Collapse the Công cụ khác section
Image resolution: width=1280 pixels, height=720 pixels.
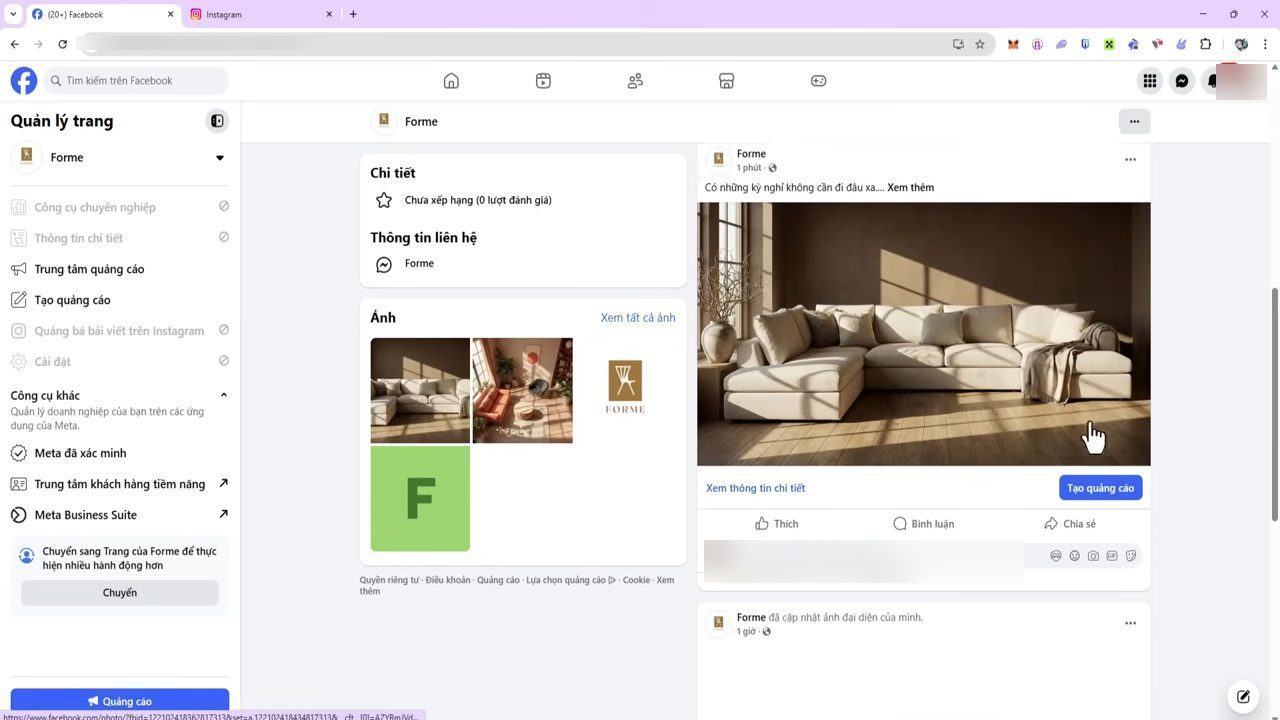tap(223, 395)
